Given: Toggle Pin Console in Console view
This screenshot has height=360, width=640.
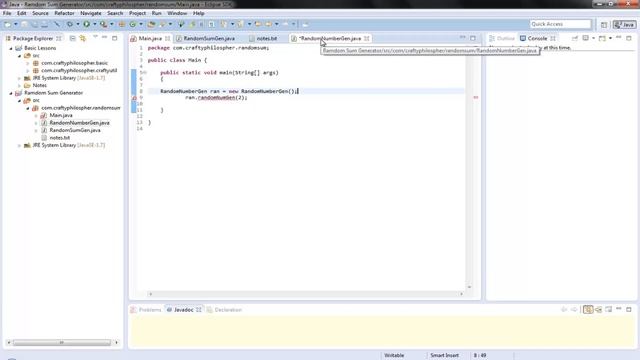Looking at the screenshot, I should [x=575, y=38].
